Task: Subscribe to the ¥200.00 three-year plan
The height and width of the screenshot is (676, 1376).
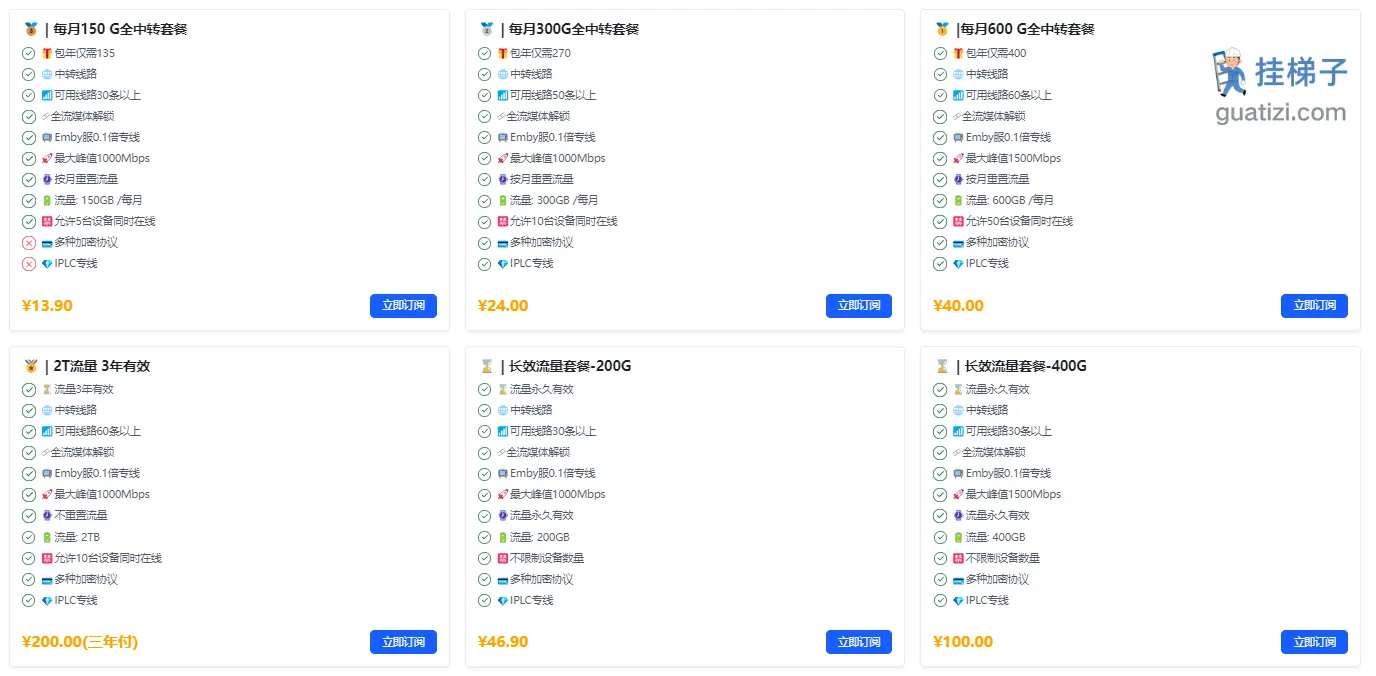Action: pos(403,642)
